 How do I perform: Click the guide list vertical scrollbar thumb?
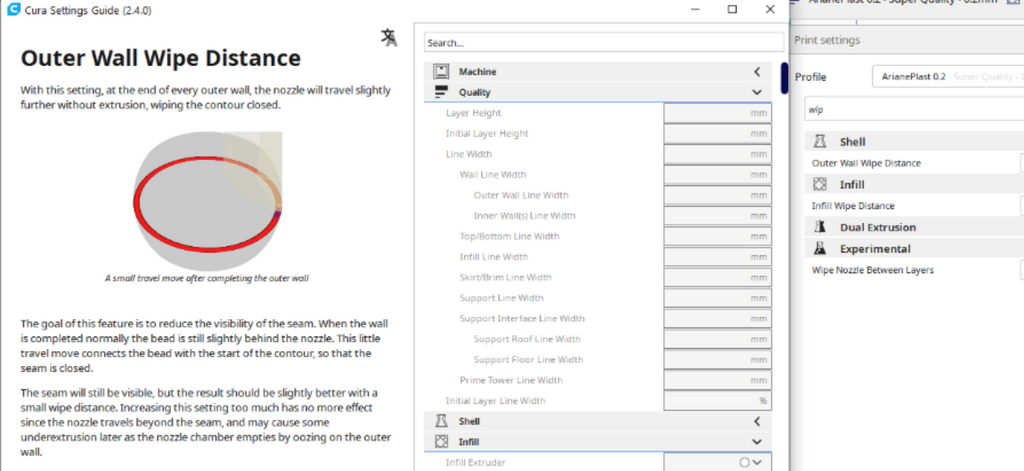click(x=785, y=78)
